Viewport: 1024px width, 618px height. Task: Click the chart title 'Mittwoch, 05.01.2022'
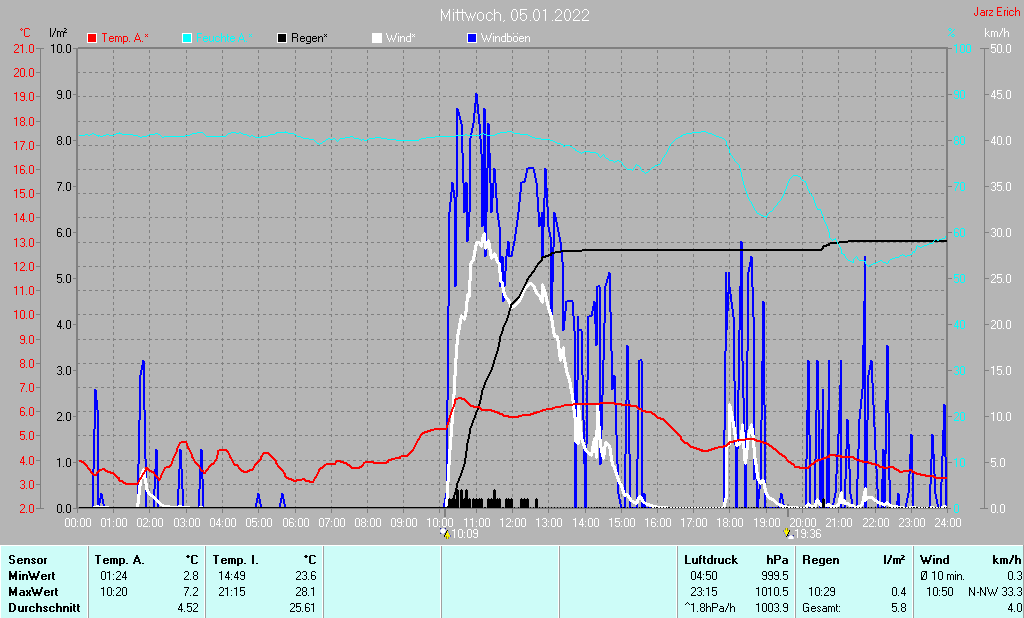(515, 15)
